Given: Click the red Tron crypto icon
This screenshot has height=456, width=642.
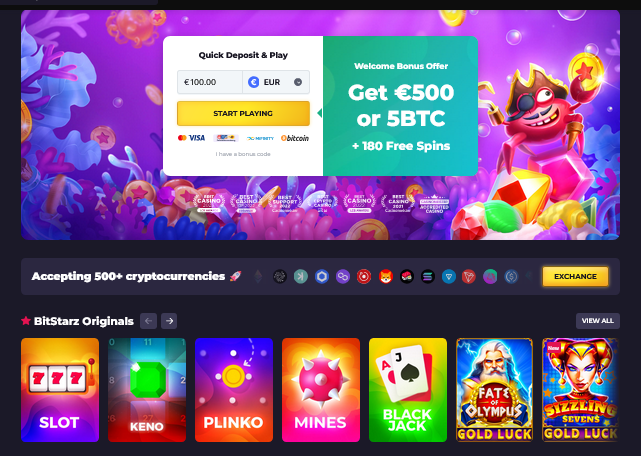Looking at the screenshot, I should [468, 277].
